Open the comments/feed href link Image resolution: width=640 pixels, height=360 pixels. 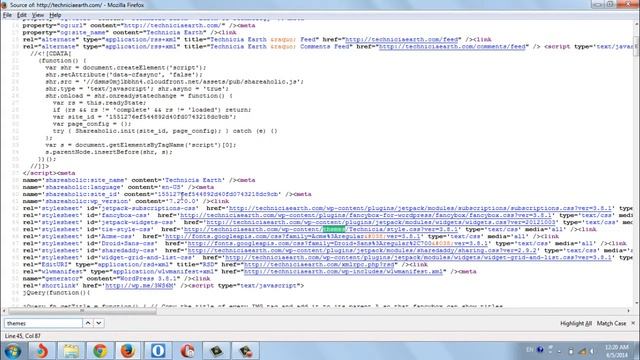pos(453,47)
